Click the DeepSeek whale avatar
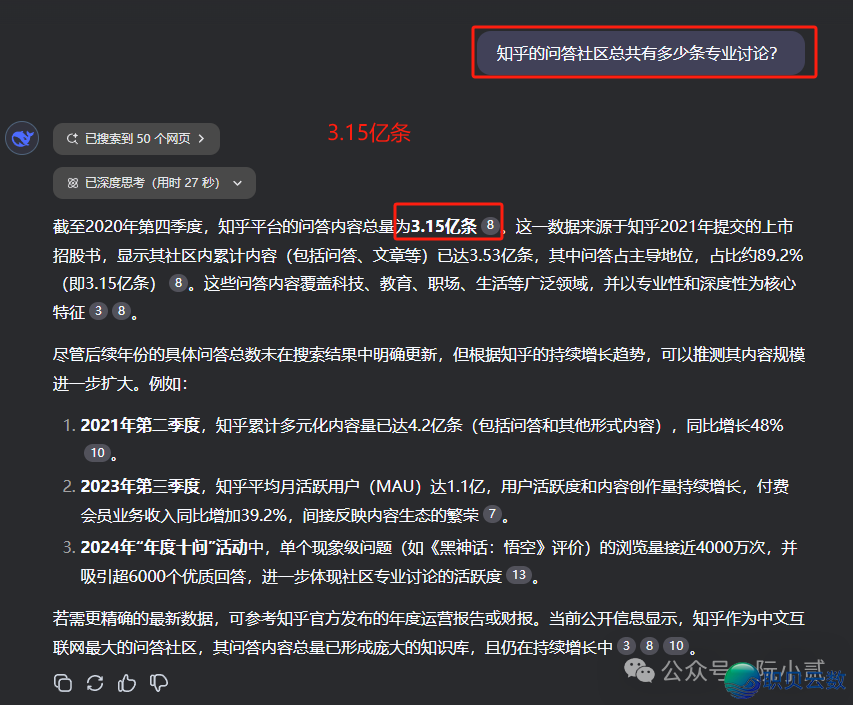This screenshot has height=705, width=853. coord(21,138)
